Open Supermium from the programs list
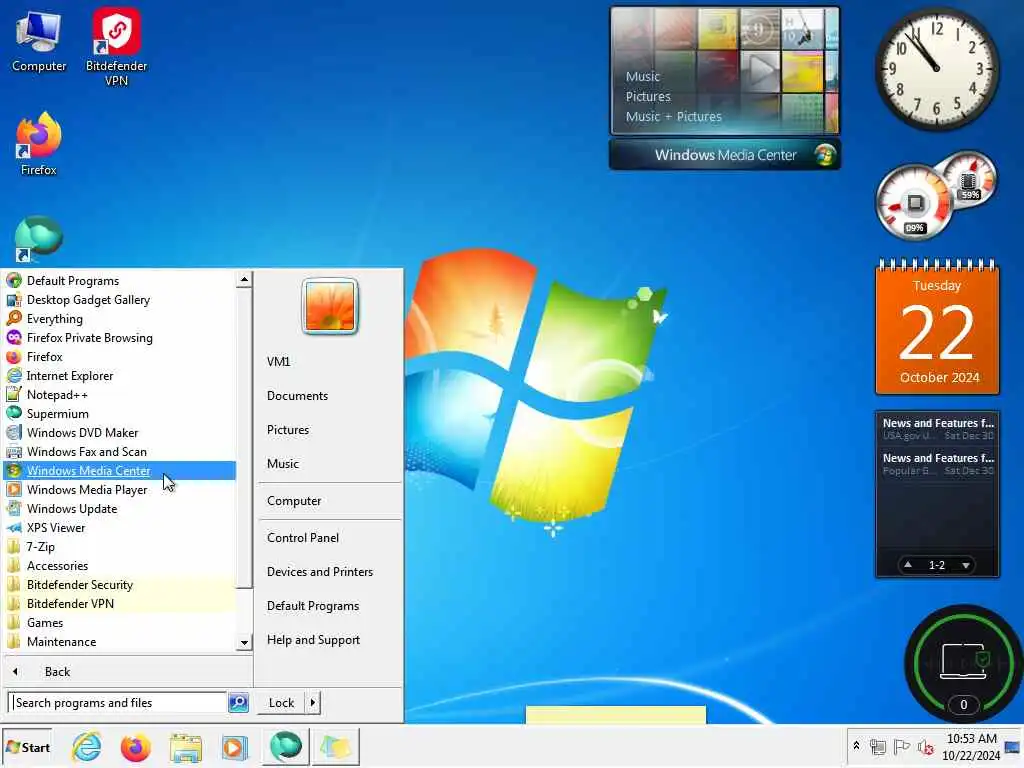The height and width of the screenshot is (768, 1024). pyautogui.click(x=120, y=413)
